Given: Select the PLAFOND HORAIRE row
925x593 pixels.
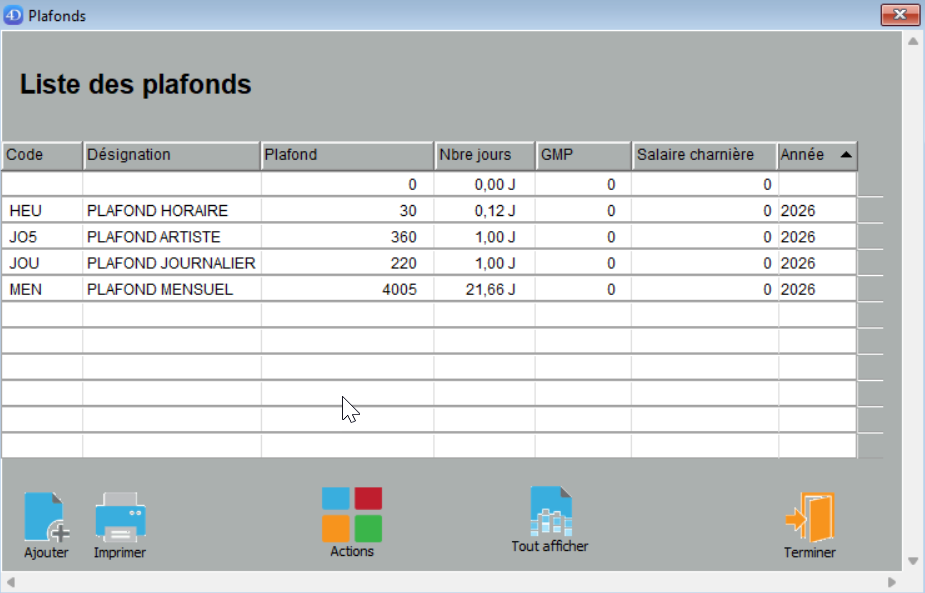Looking at the screenshot, I should click(x=158, y=211).
